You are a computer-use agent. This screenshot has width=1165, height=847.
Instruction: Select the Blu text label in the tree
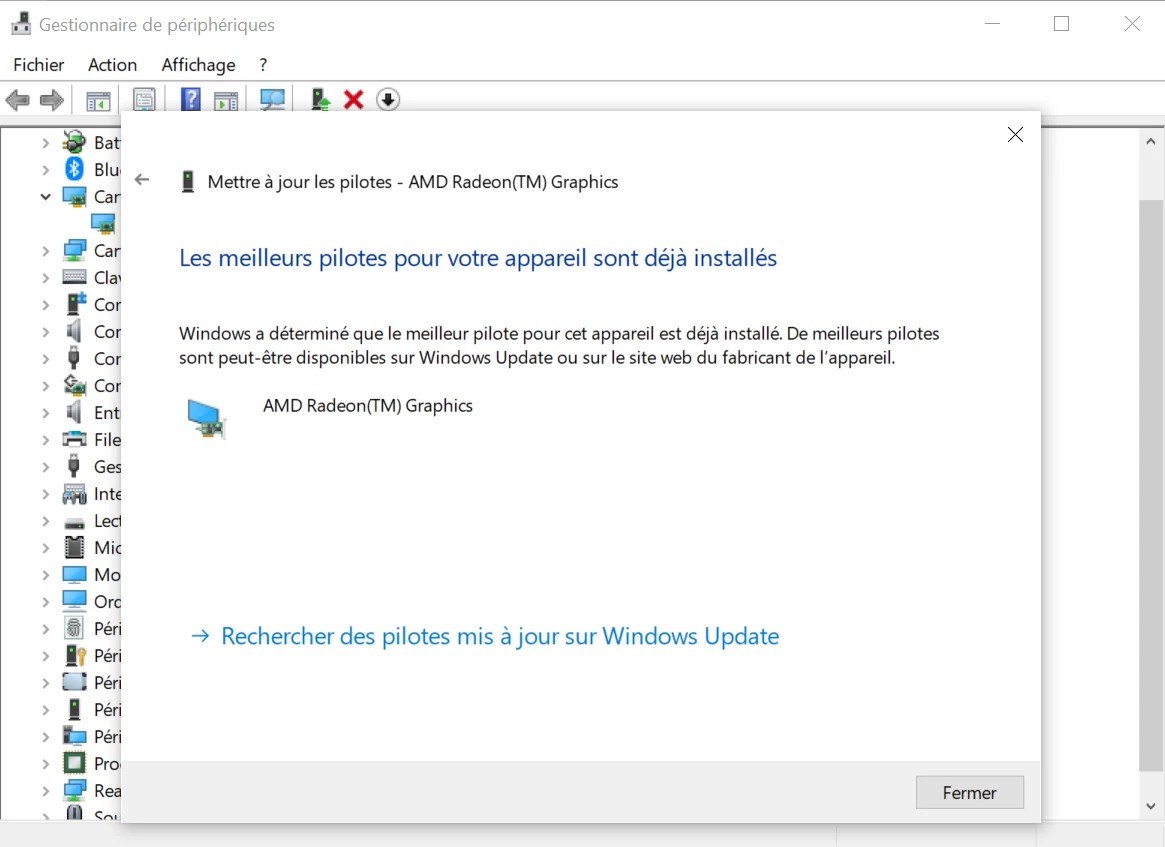[x=107, y=169]
